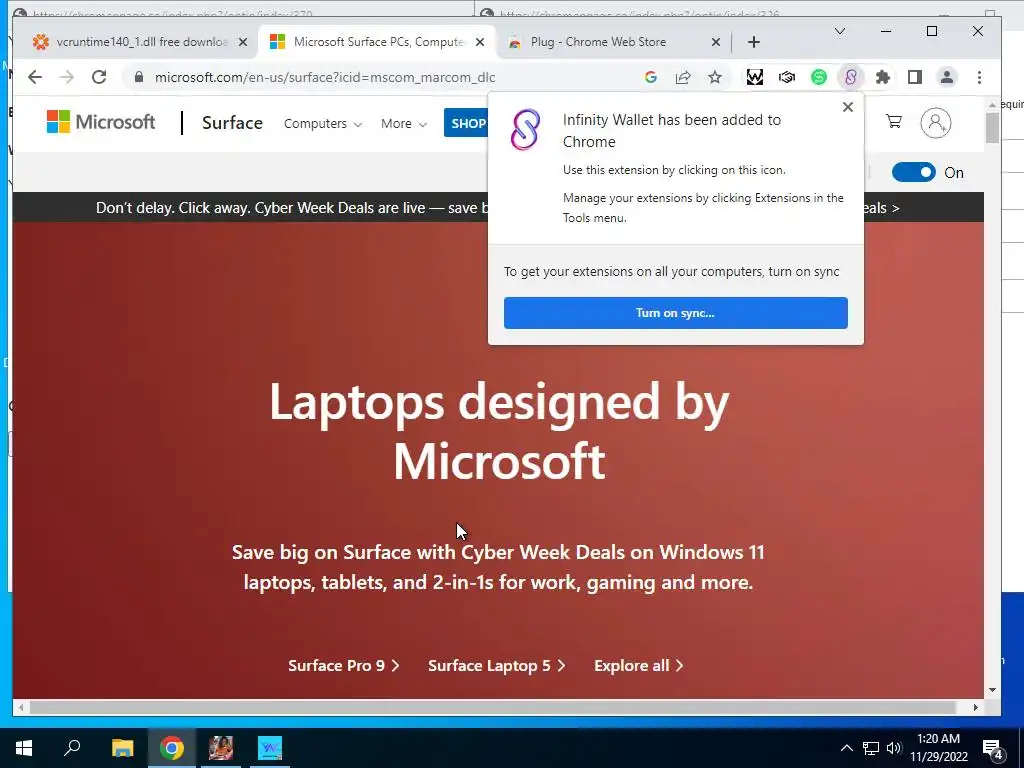Open the Extensions puzzle piece menu
Viewport: 1024px width, 768px height.
(883, 77)
